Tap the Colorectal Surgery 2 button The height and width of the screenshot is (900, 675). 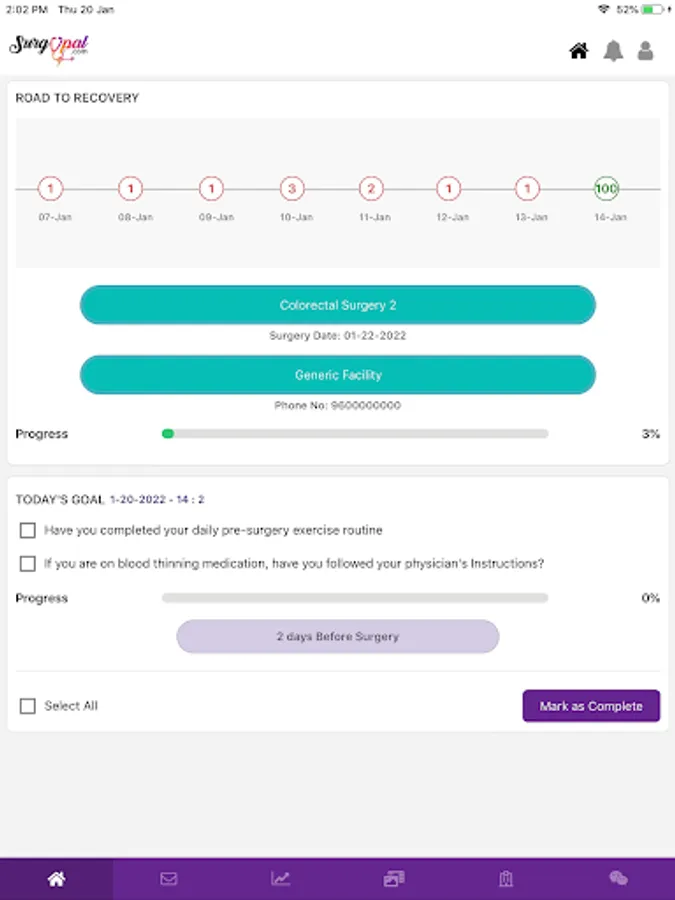[x=338, y=305]
